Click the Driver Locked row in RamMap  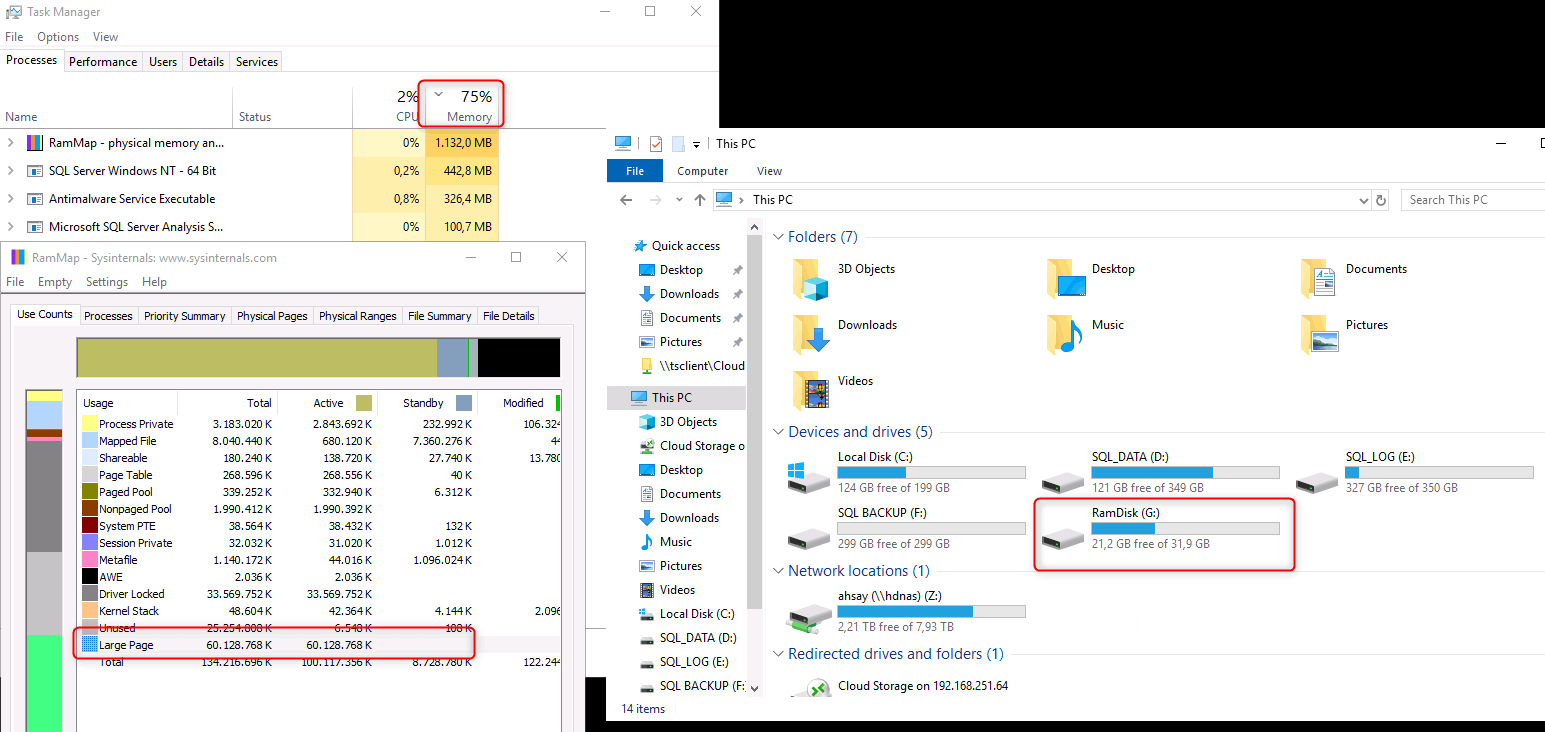tap(320, 594)
